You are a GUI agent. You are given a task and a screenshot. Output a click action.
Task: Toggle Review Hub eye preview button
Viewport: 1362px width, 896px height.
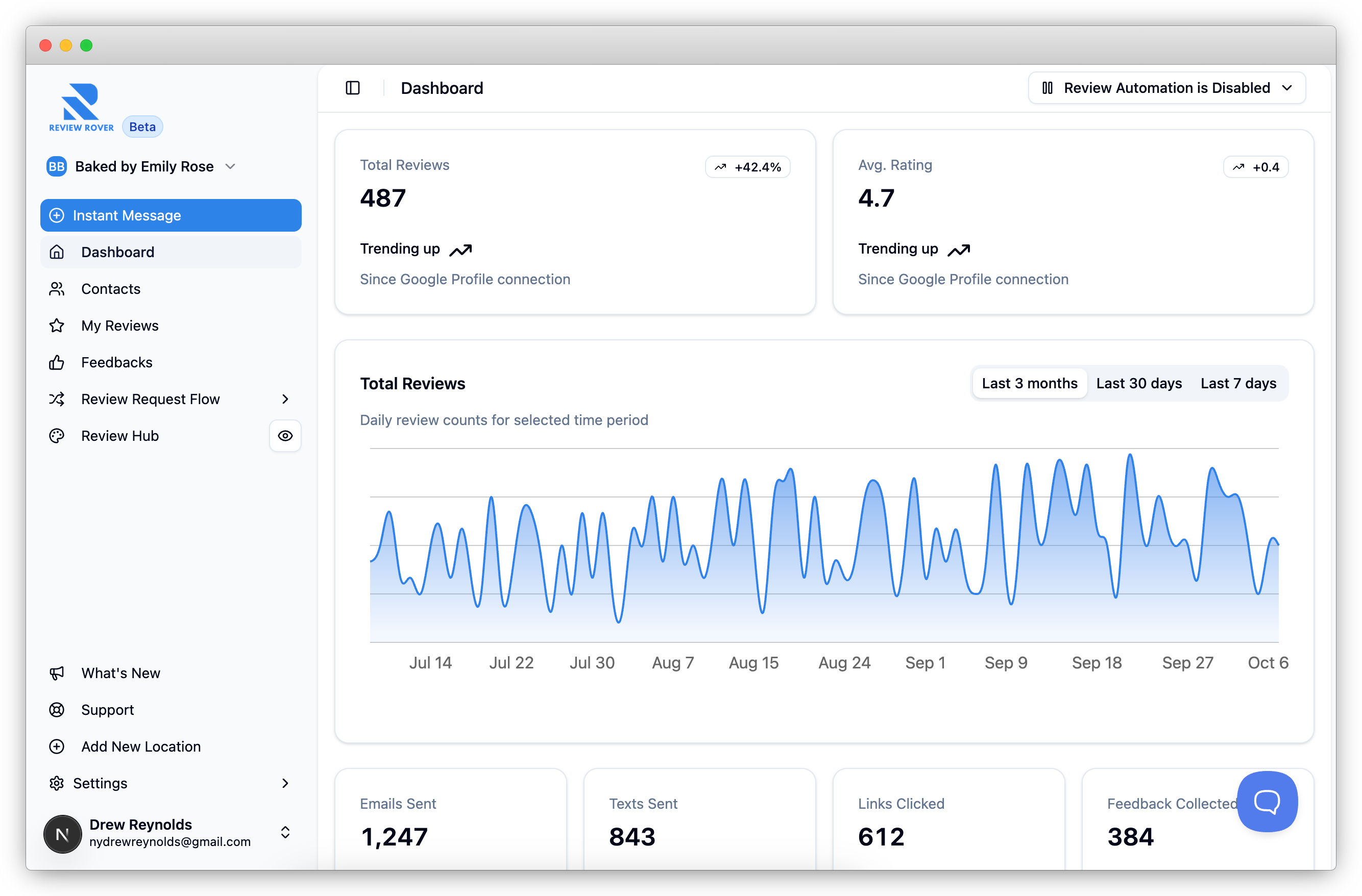click(285, 436)
